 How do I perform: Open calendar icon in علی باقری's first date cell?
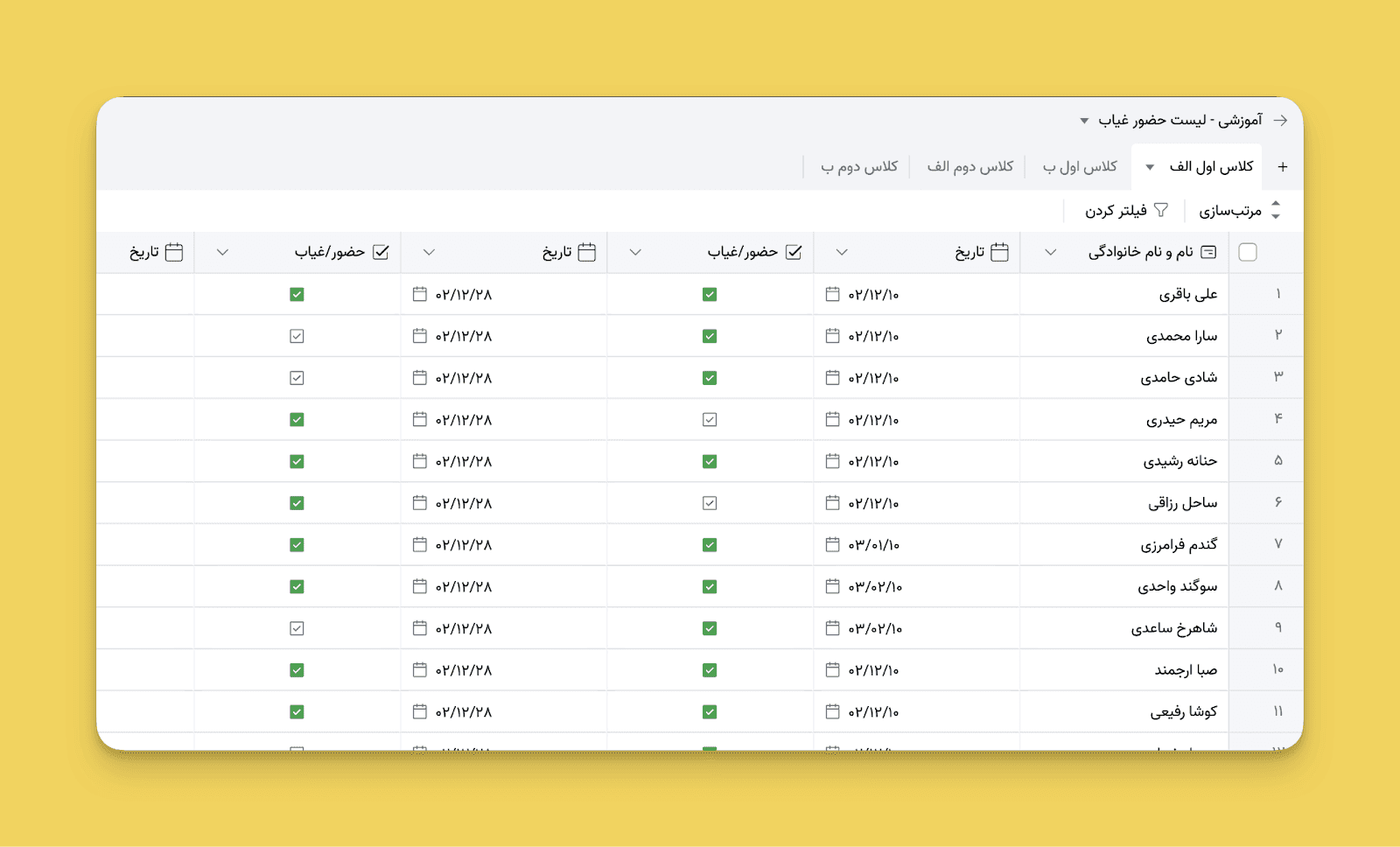(x=832, y=294)
